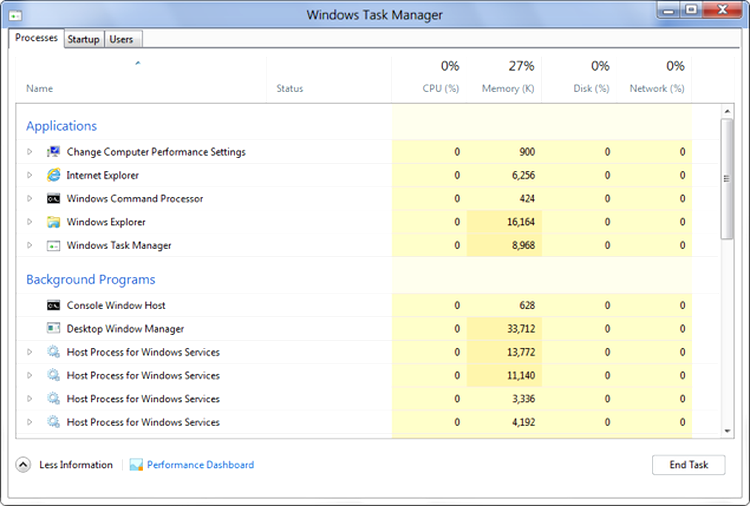
Task: Click the scrollbar down arrow
Action: [727, 431]
